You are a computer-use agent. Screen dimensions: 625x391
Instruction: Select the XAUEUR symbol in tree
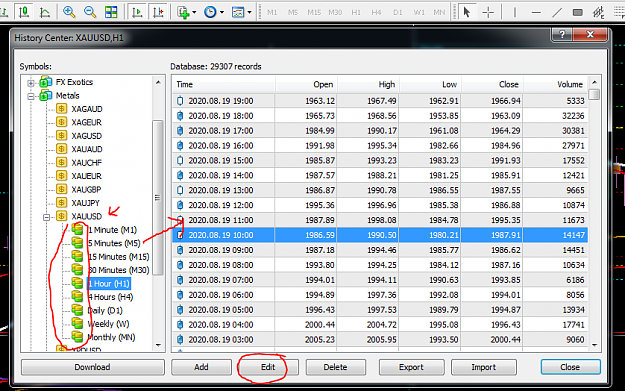point(86,176)
